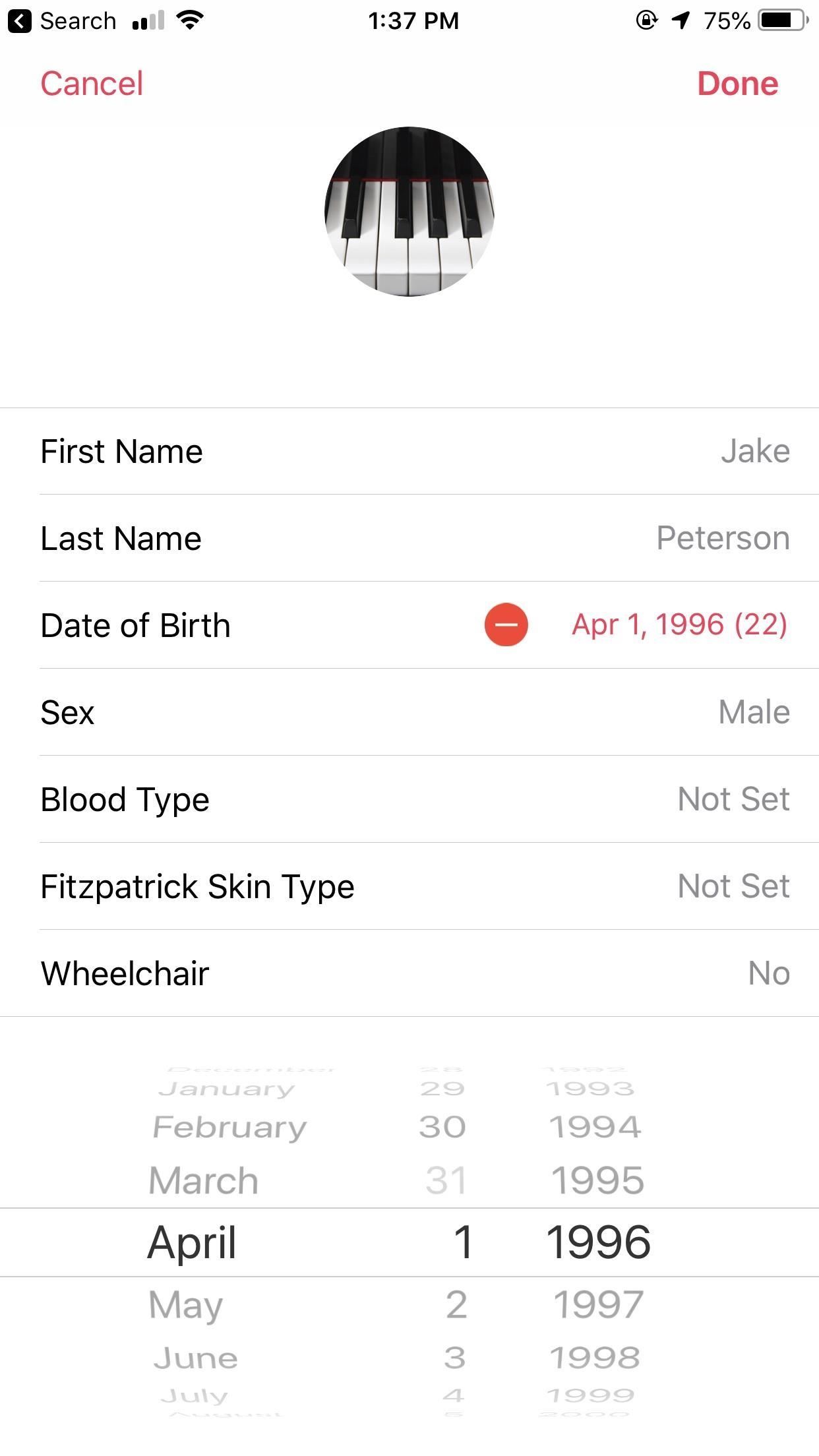
Task: Select May in the month picker
Action: tap(186, 1304)
